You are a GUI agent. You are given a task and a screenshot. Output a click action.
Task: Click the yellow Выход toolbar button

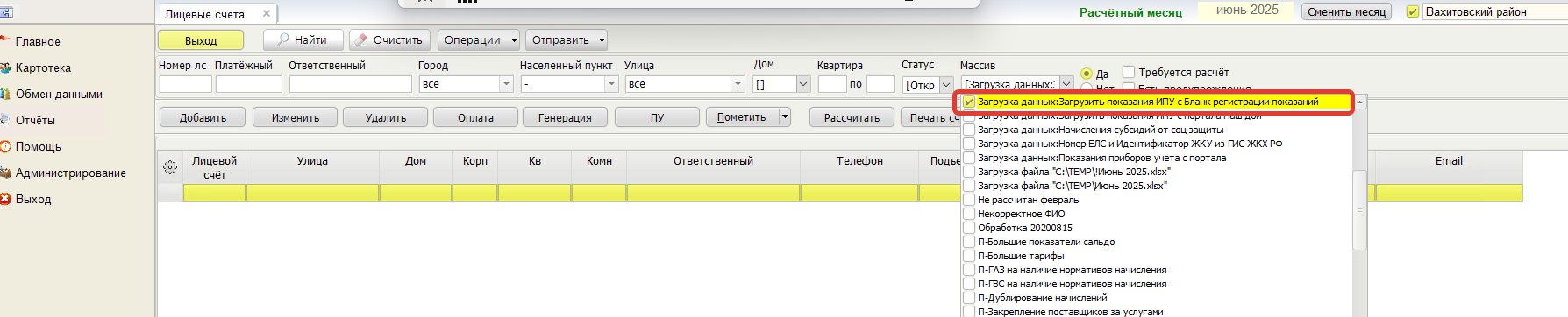201,40
